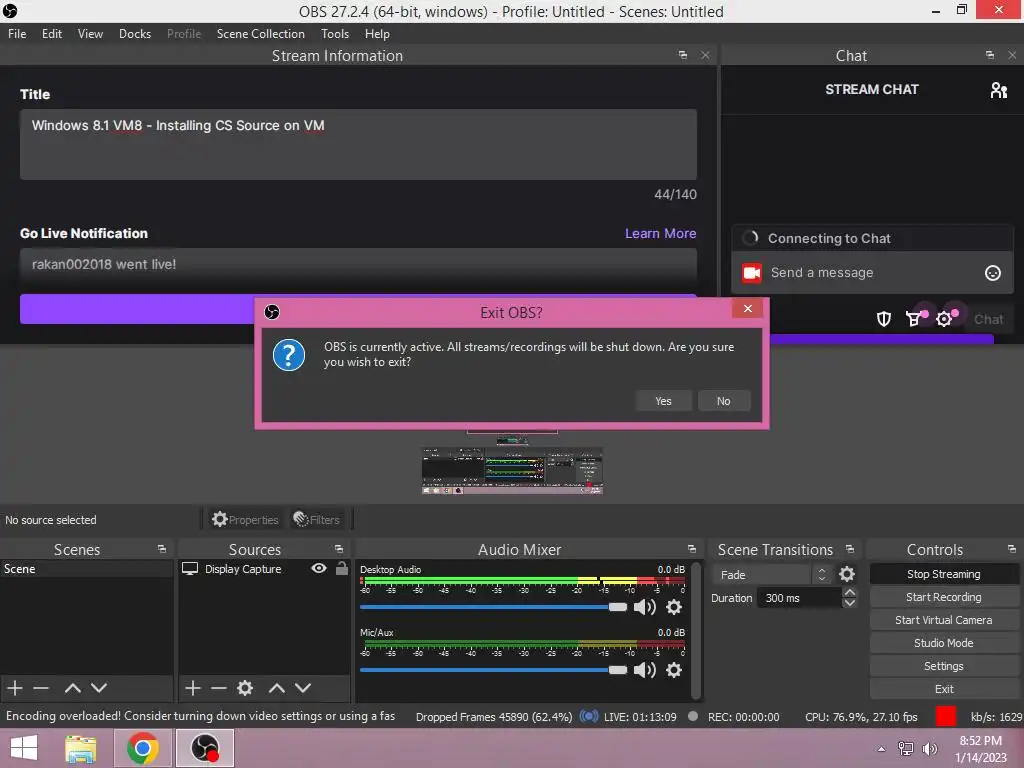Move scene up in Scenes list
The image size is (1024, 768).
(x=72, y=688)
